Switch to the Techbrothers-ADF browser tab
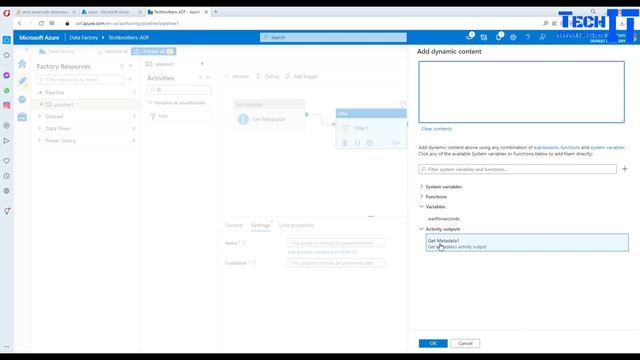640x360 pixels. click(177, 12)
